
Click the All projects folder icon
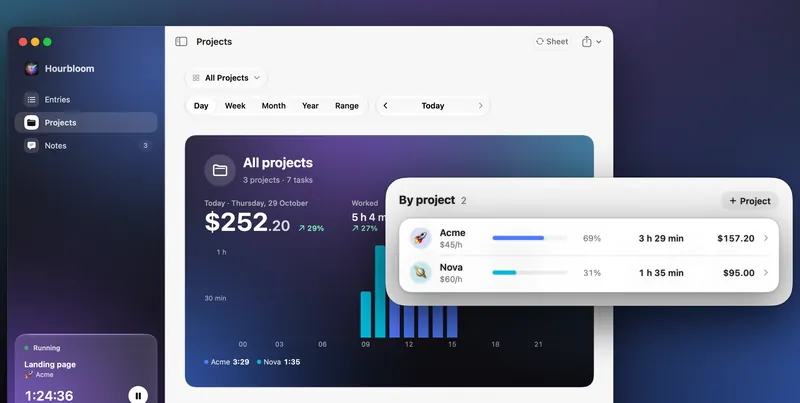click(x=220, y=170)
